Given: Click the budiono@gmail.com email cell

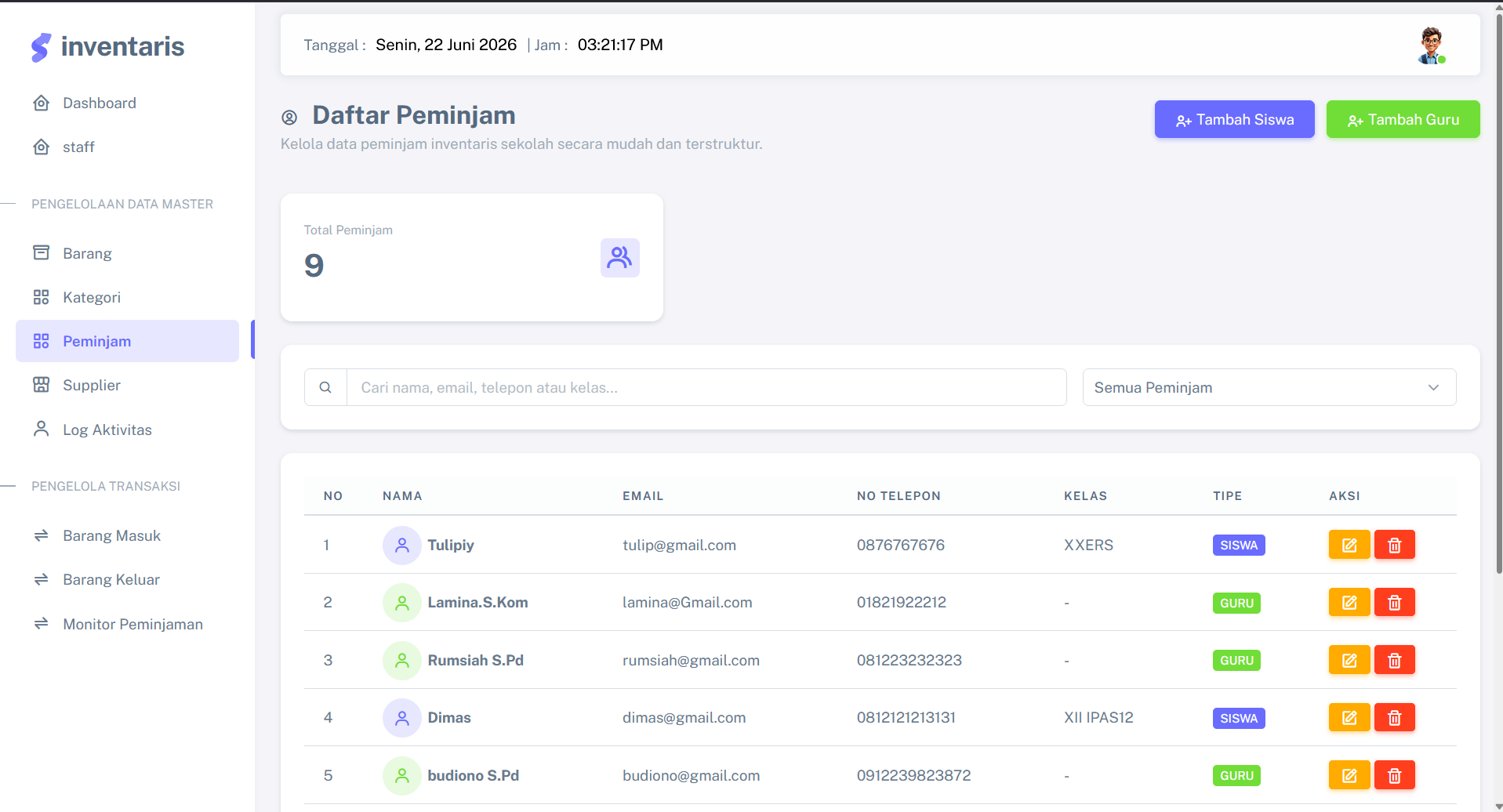Looking at the screenshot, I should (x=691, y=775).
